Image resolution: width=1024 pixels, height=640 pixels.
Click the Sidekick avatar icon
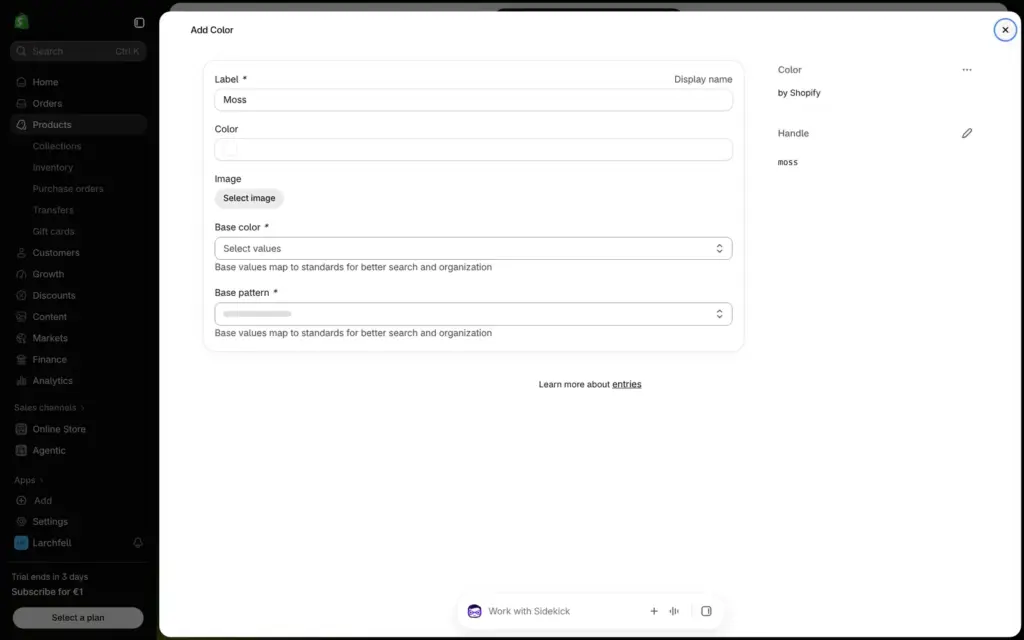tap(475, 611)
